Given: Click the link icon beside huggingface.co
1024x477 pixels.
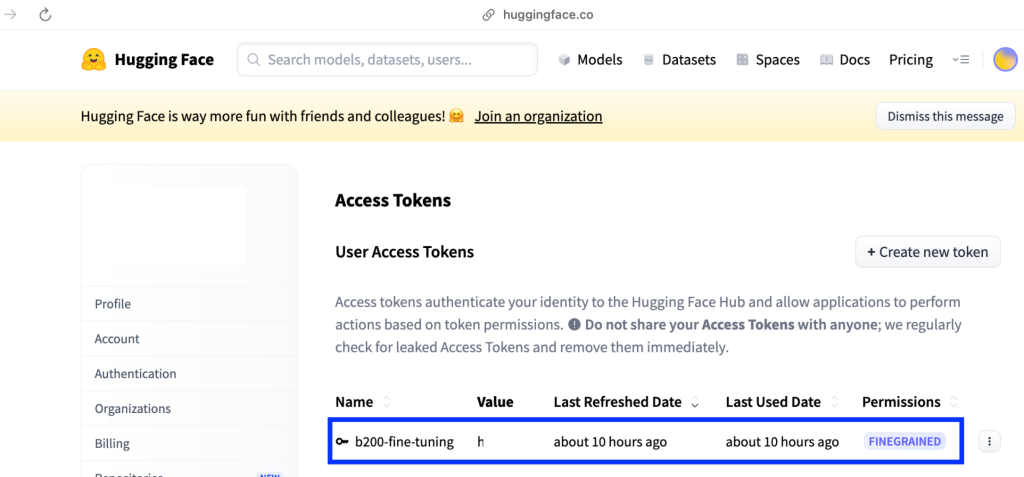Looking at the screenshot, I should [x=488, y=15].
